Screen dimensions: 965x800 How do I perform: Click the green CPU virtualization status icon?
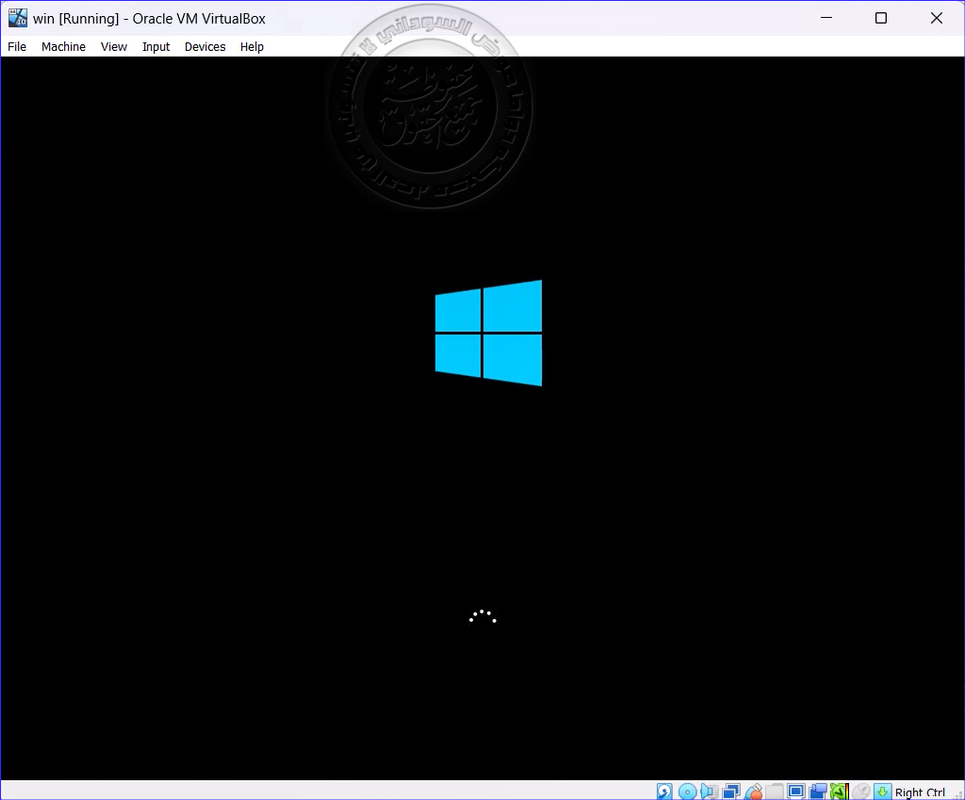tap(839, 792)
